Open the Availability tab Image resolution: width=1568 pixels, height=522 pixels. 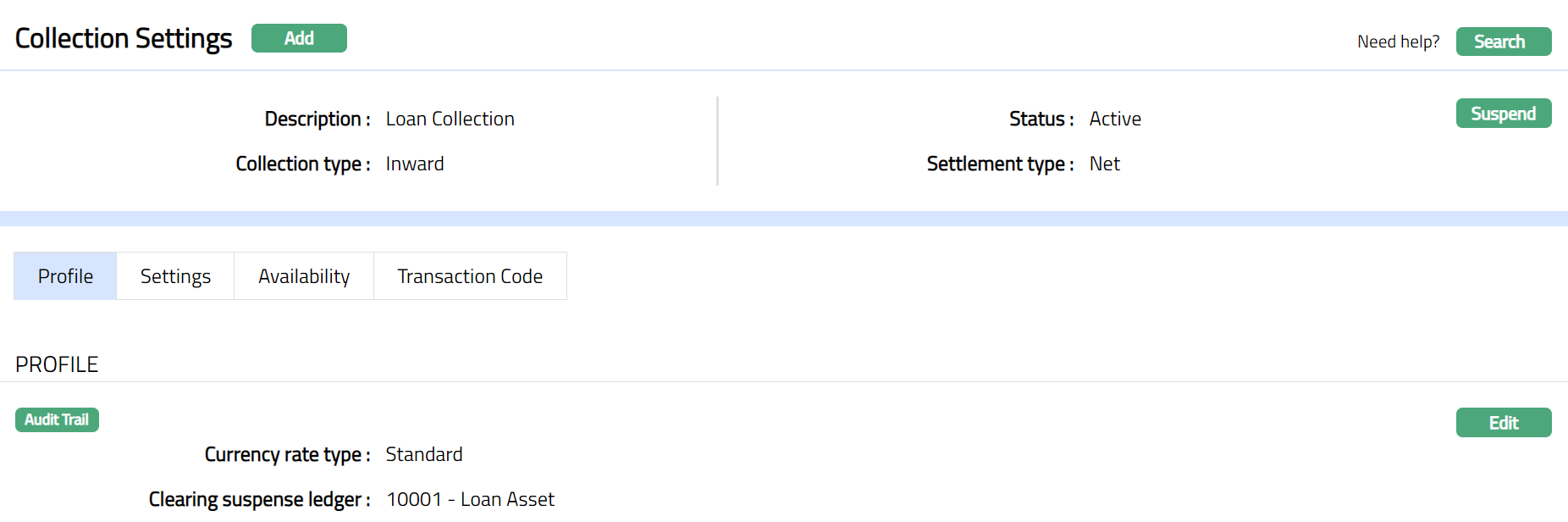coord(304,276)
